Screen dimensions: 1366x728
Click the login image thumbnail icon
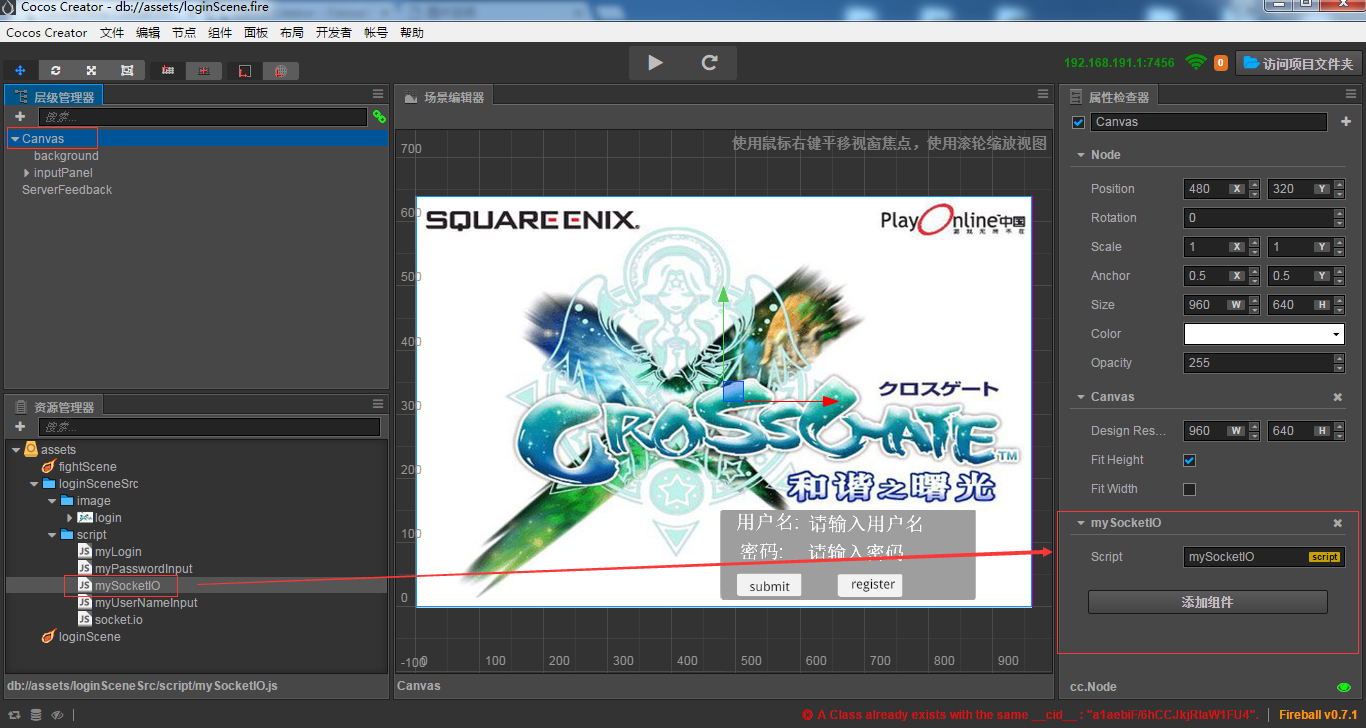point(85,518)
